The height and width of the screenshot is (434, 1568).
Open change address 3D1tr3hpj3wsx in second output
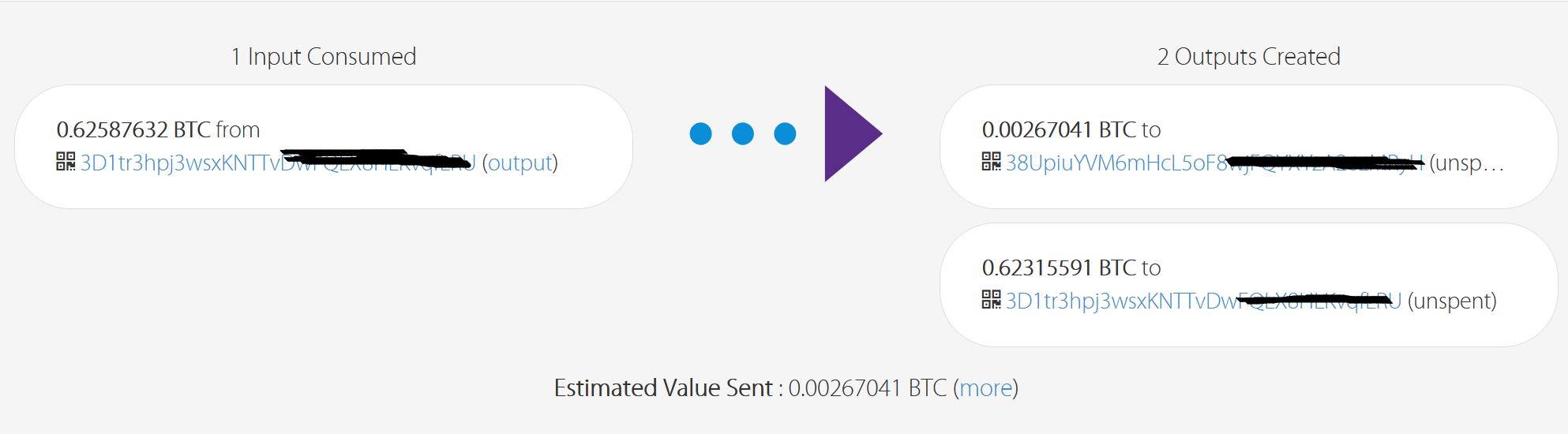[x=1203, y=301]
